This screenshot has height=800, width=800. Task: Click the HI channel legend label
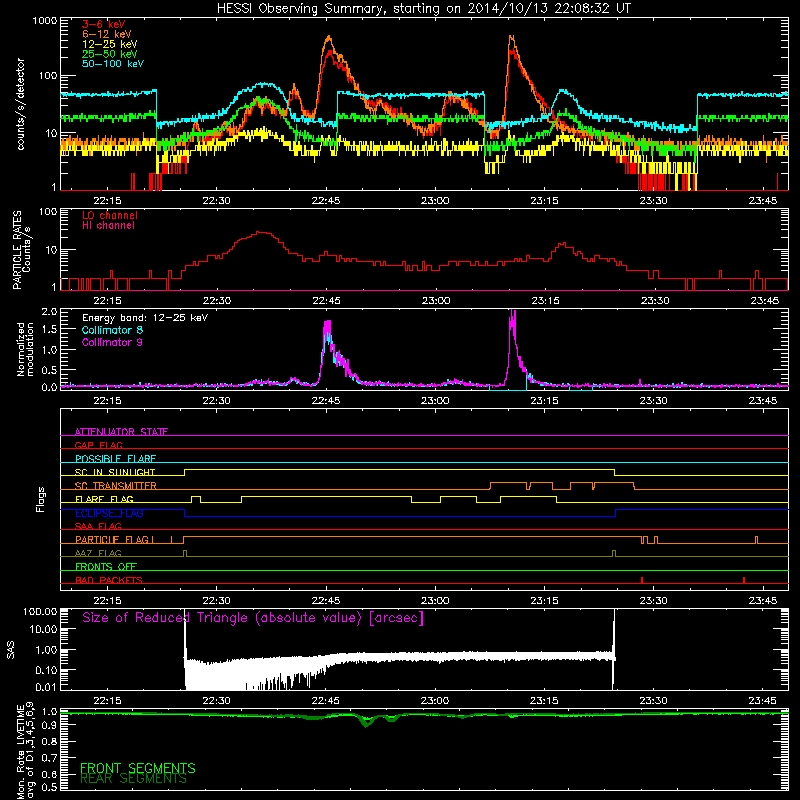click(x=108, y=226)
